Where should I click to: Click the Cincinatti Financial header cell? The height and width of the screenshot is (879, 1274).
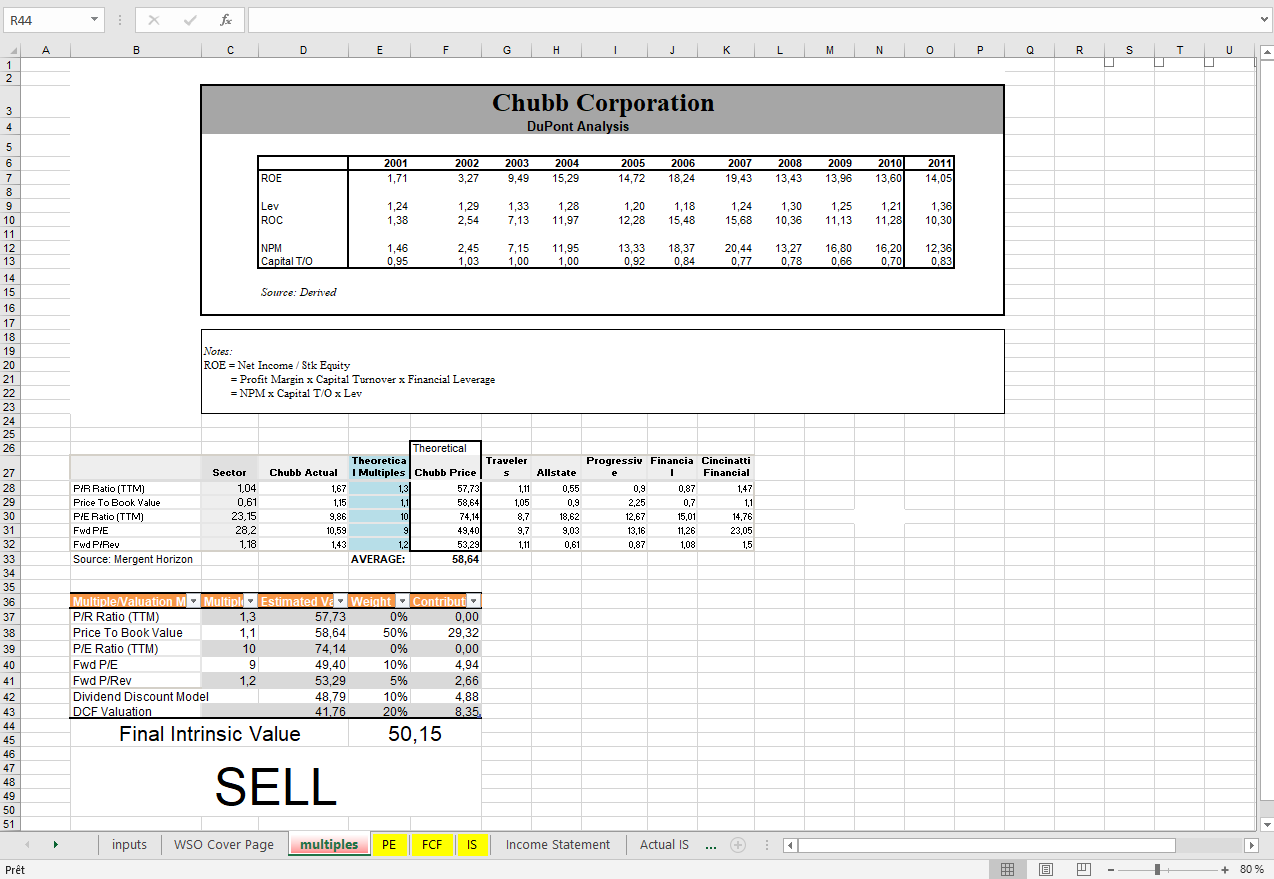(726, 466)
